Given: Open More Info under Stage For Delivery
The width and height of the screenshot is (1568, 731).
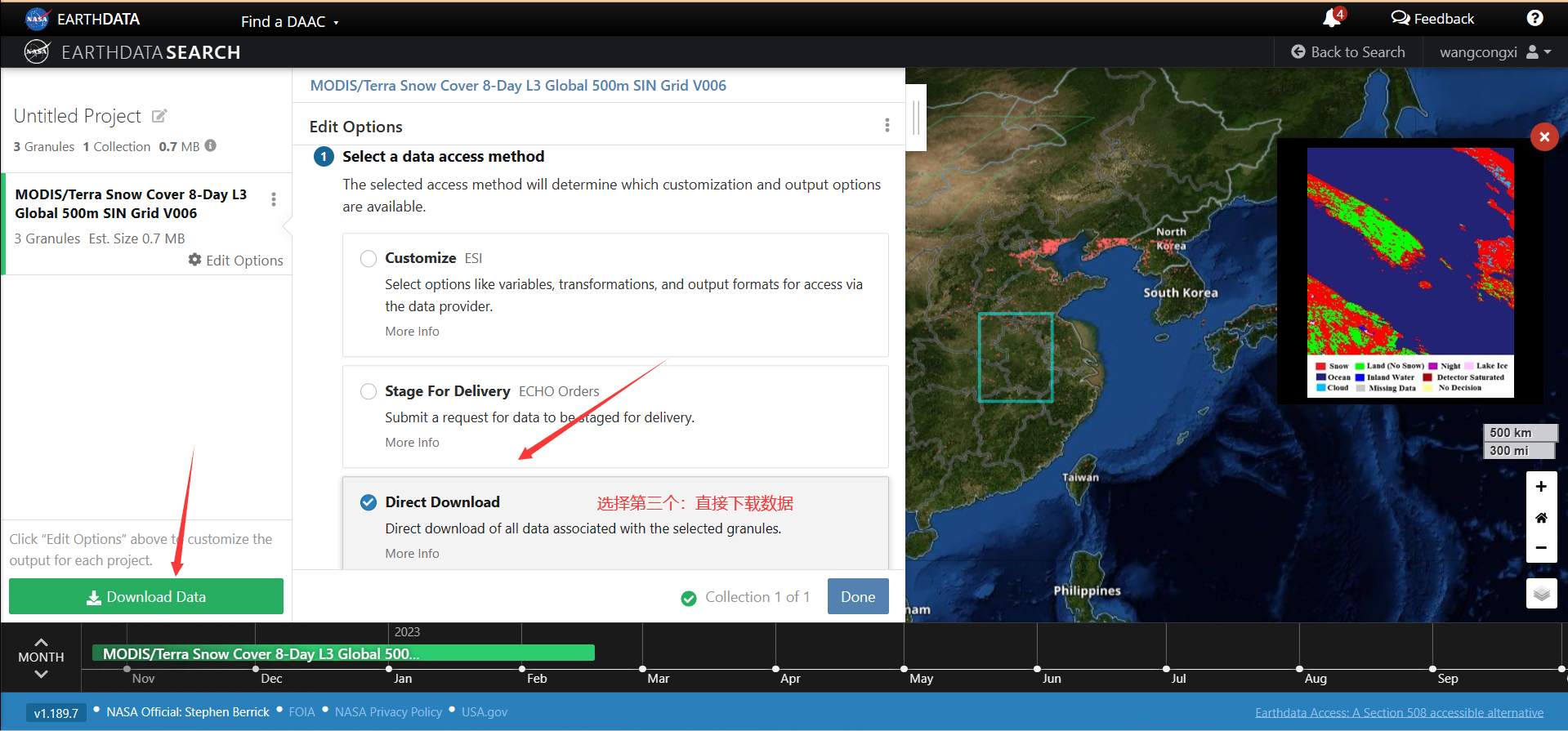Looking at the screenshot, I should point(412,442).
